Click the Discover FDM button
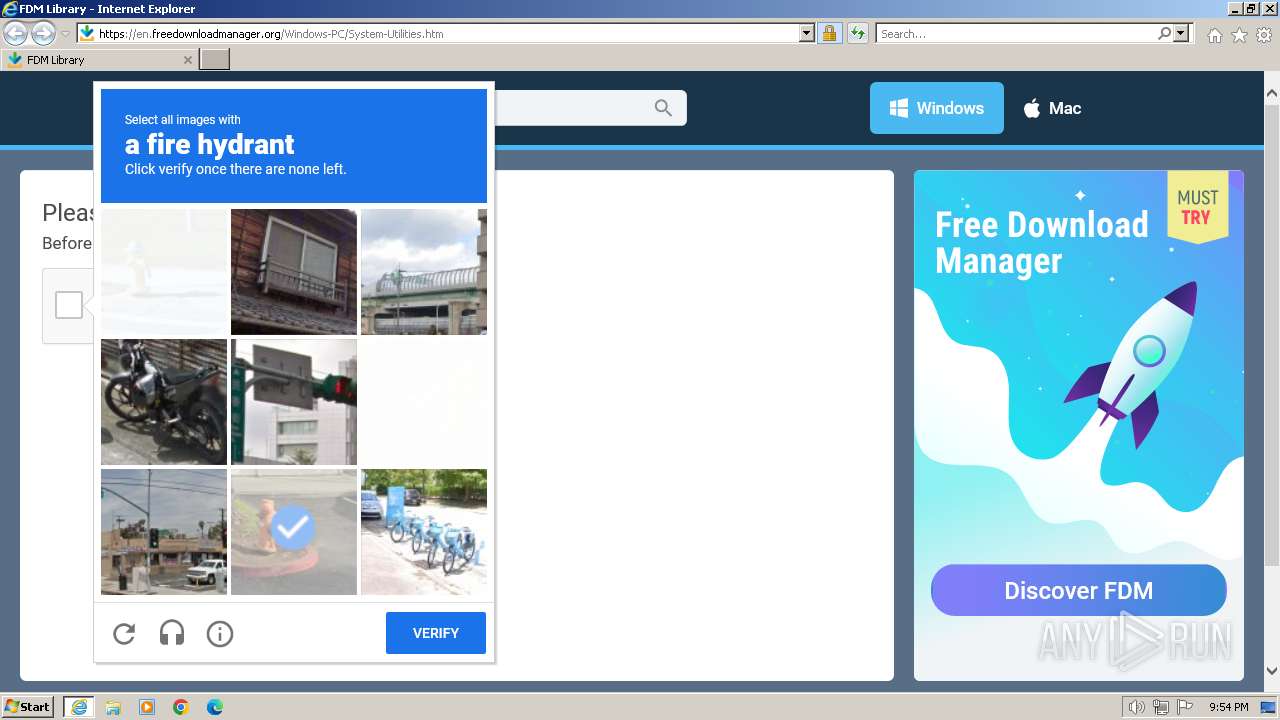Image resolution: width=1280 pixels, height=720 pixels. 1078,590
